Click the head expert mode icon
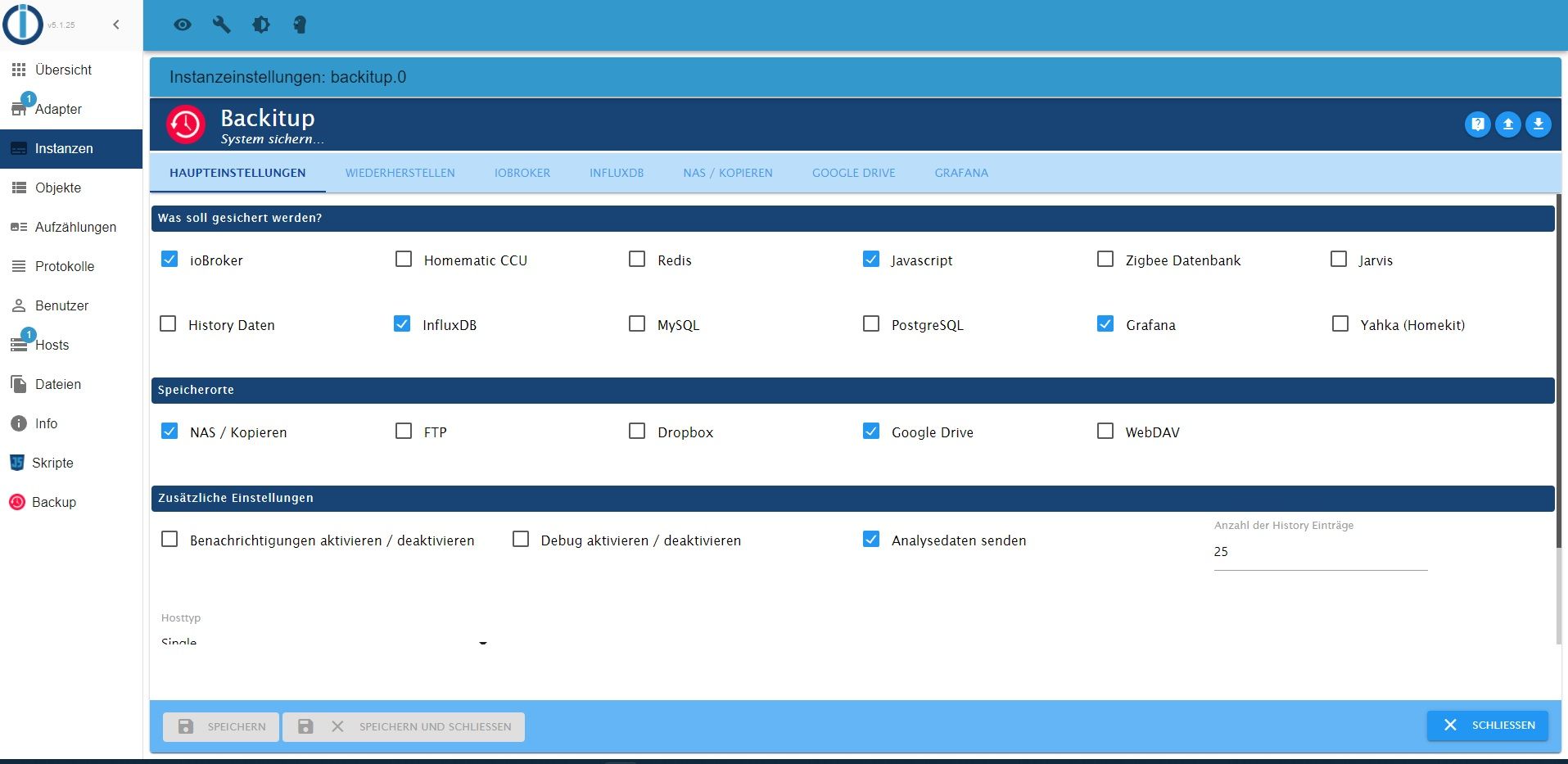The width and height of the screenshot is (1568, 764). 300,25
